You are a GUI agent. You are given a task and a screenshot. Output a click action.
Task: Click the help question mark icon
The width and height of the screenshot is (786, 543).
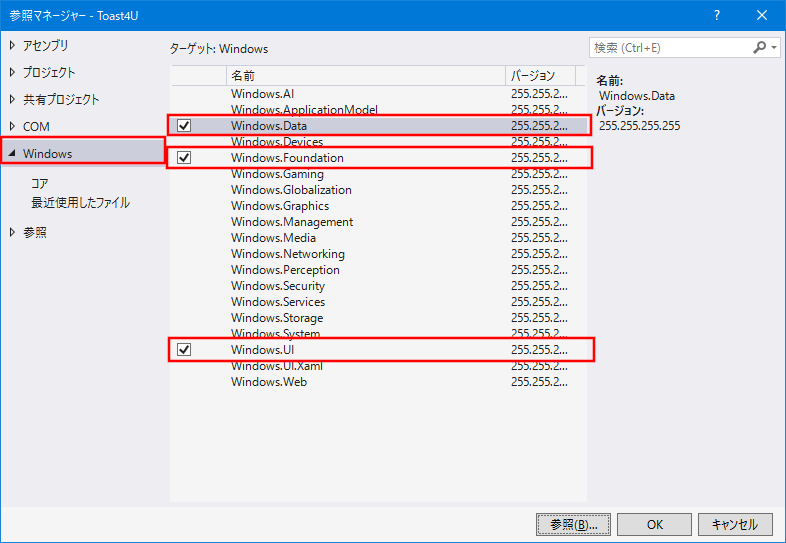point(717,15)
